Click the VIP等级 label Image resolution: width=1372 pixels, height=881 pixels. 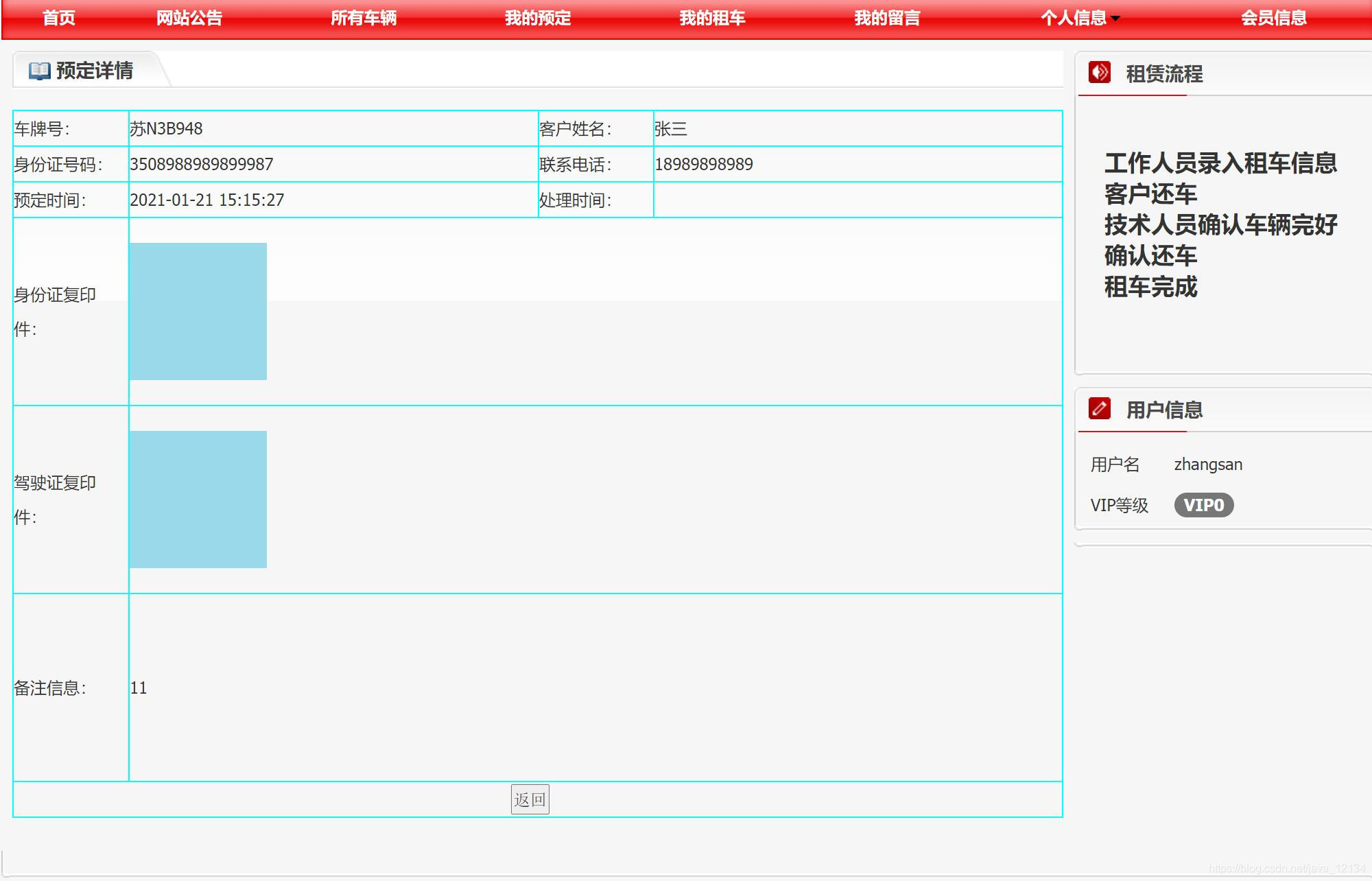[x=1119, y=505]
